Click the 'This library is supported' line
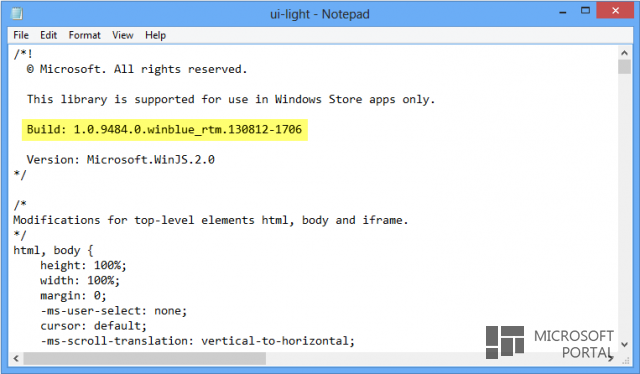 (x=231, y=100)
